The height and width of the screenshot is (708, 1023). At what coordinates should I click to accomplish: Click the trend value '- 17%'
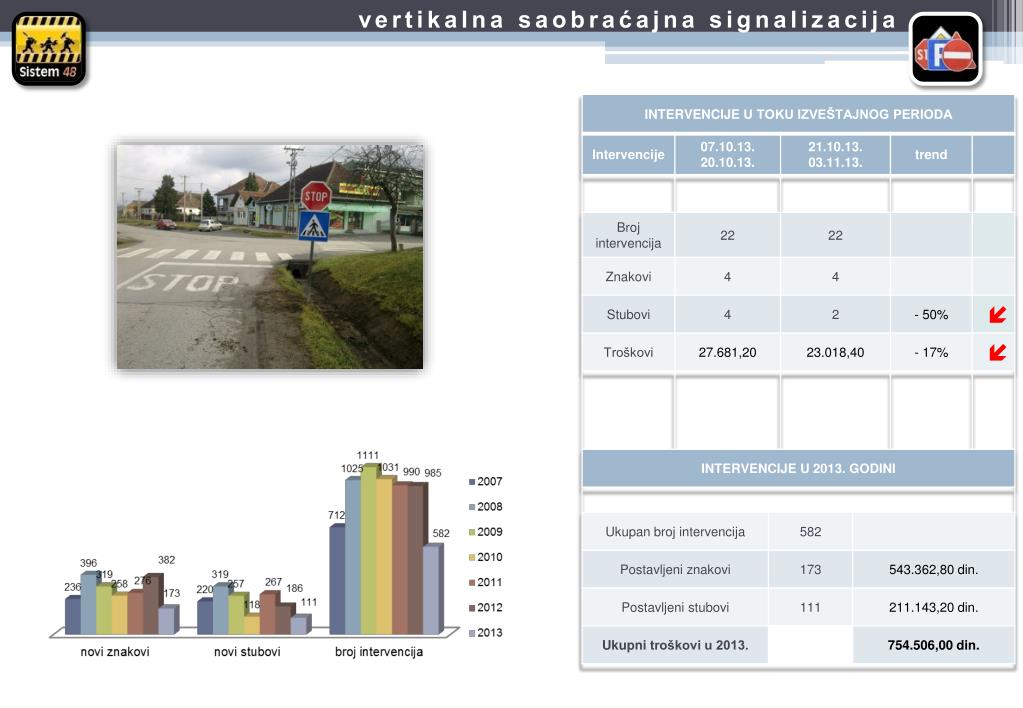(931, 352)
